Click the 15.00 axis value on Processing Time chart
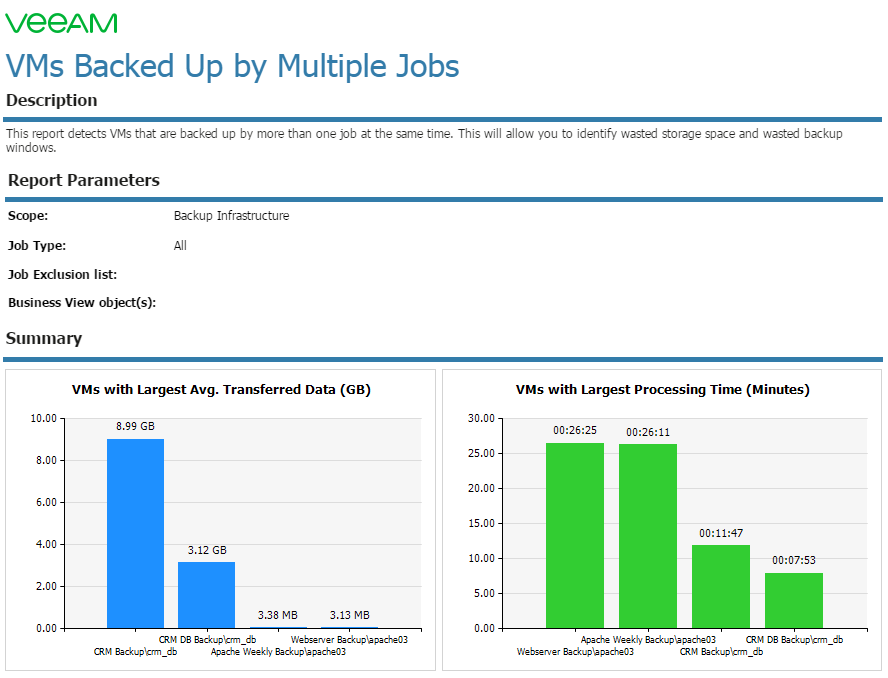The image size is (888, 678). [x=481, y=523]
